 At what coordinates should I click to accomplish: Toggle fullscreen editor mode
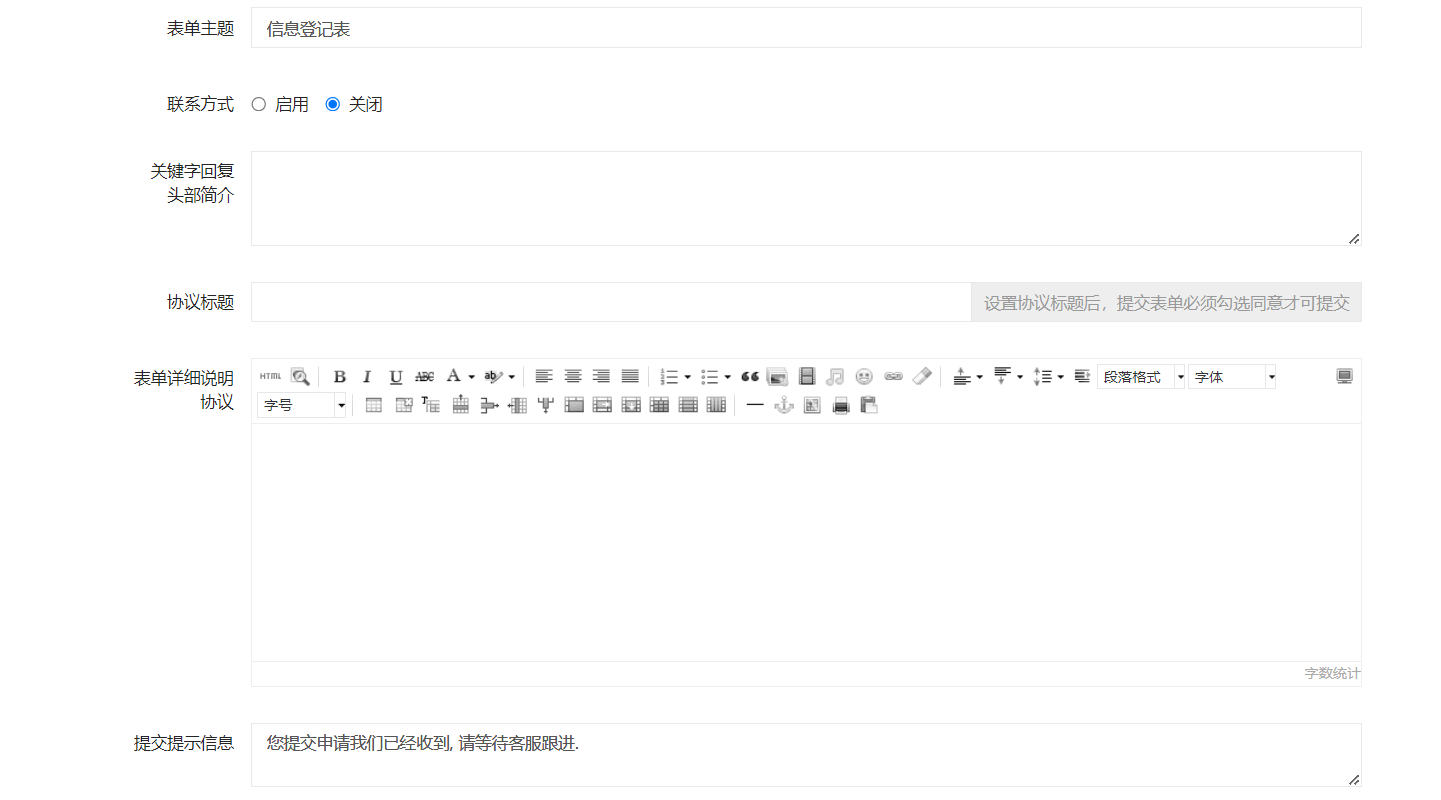pyautogui.click(x=1345, y=376)
